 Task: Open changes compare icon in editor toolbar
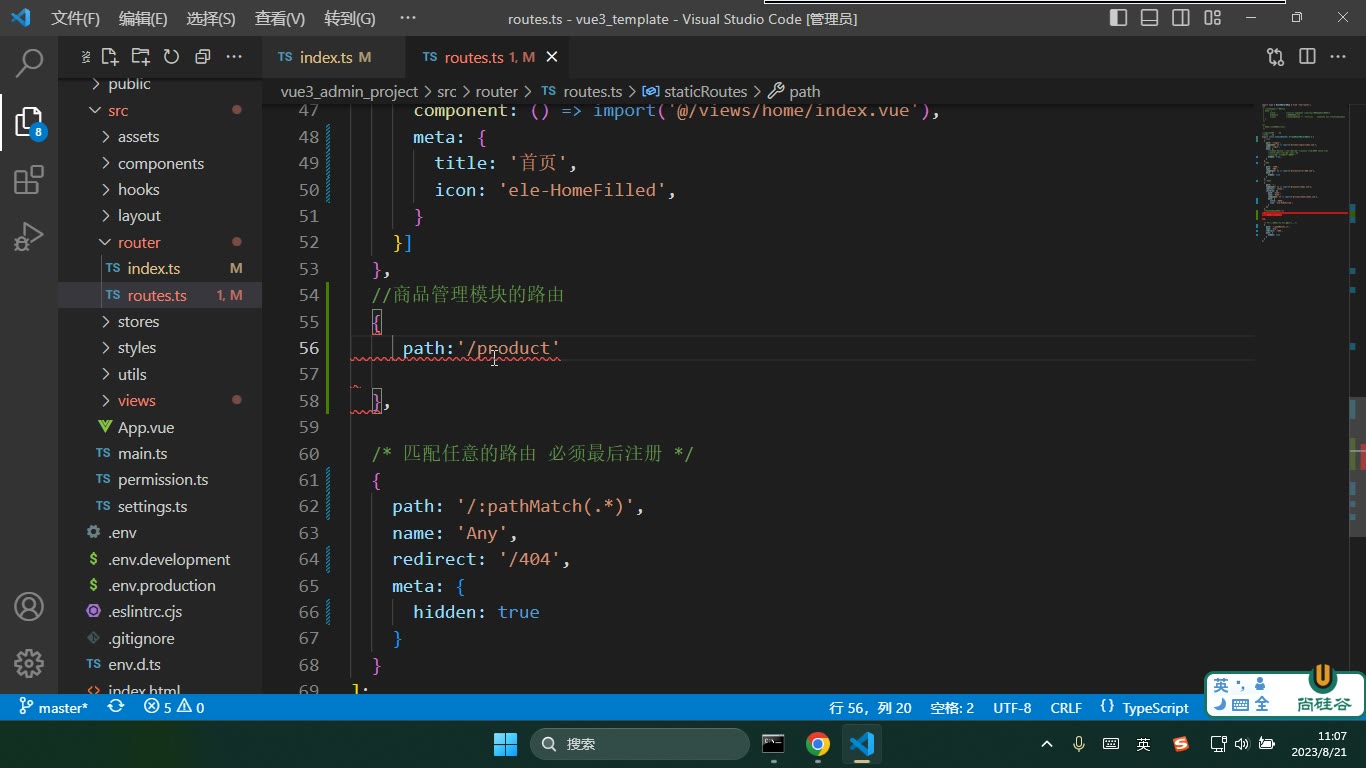(1275, 57)
